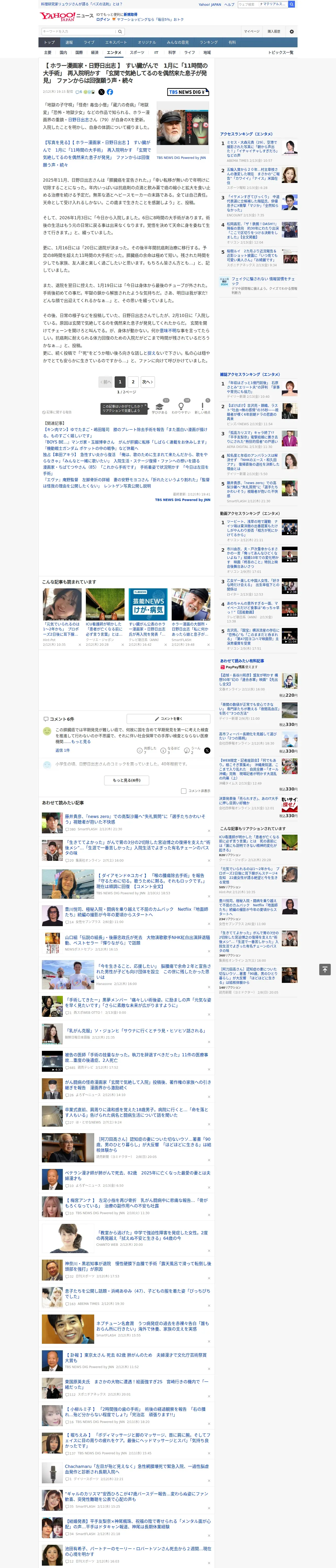Click 記事に関する報告 report icon

click(57, 412)
